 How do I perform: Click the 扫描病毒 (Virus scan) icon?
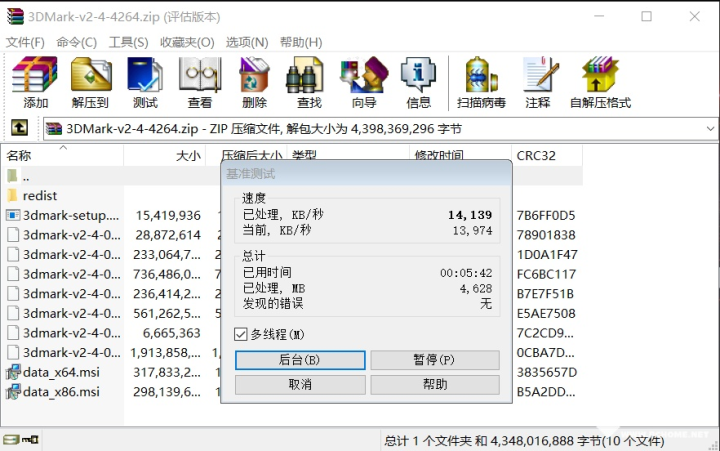pos(481,74)
